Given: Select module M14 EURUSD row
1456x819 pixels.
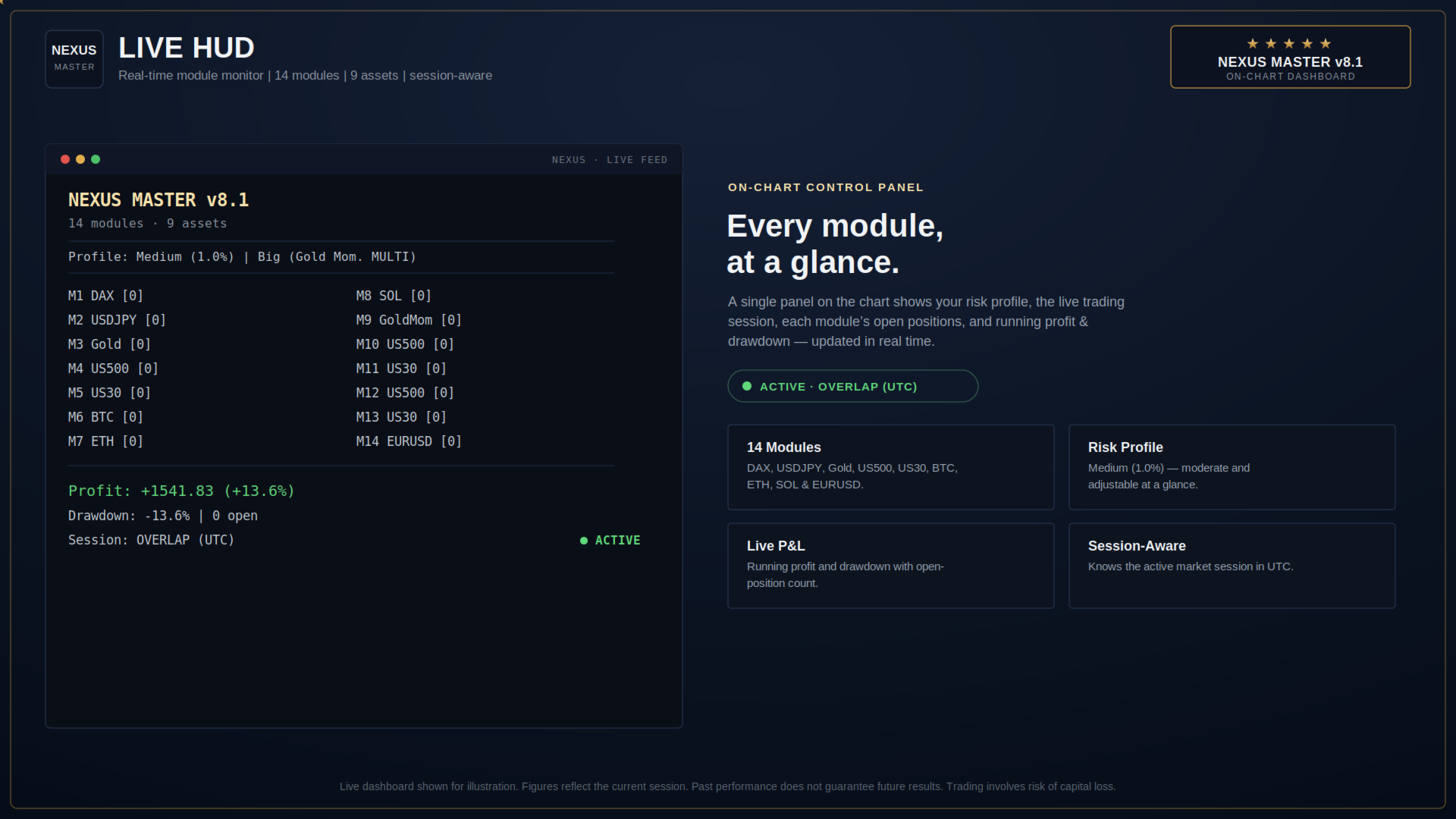Looking at the screenshot, I should point(409,441).
